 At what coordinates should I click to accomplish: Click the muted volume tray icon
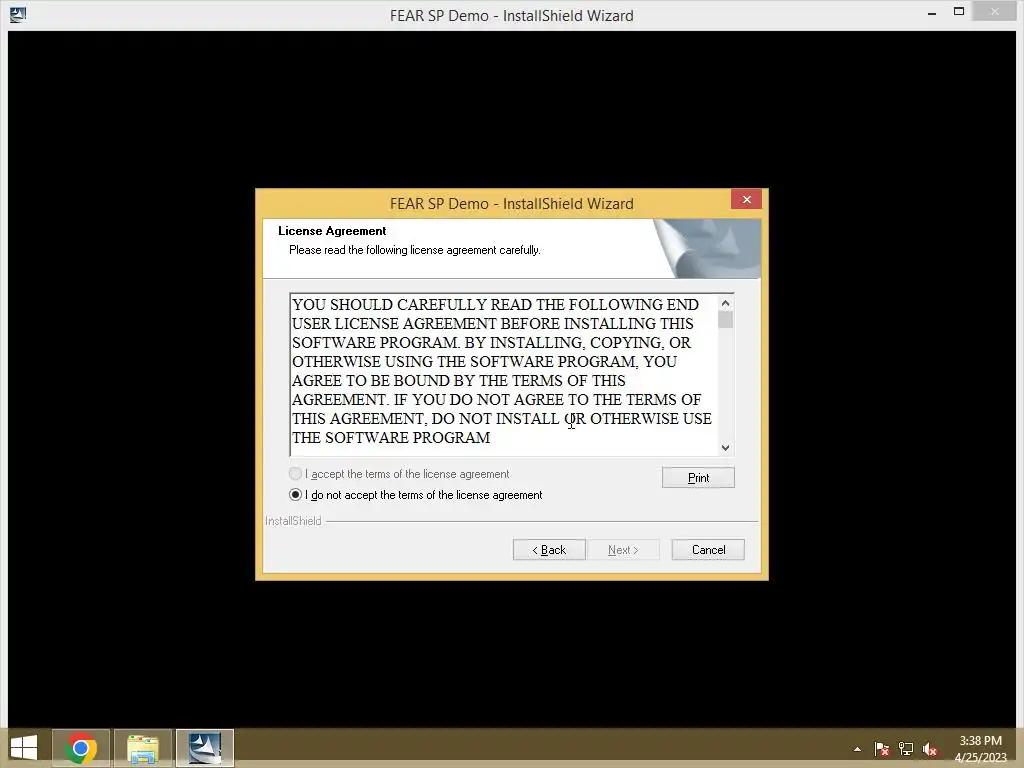[x=929, y=748]
